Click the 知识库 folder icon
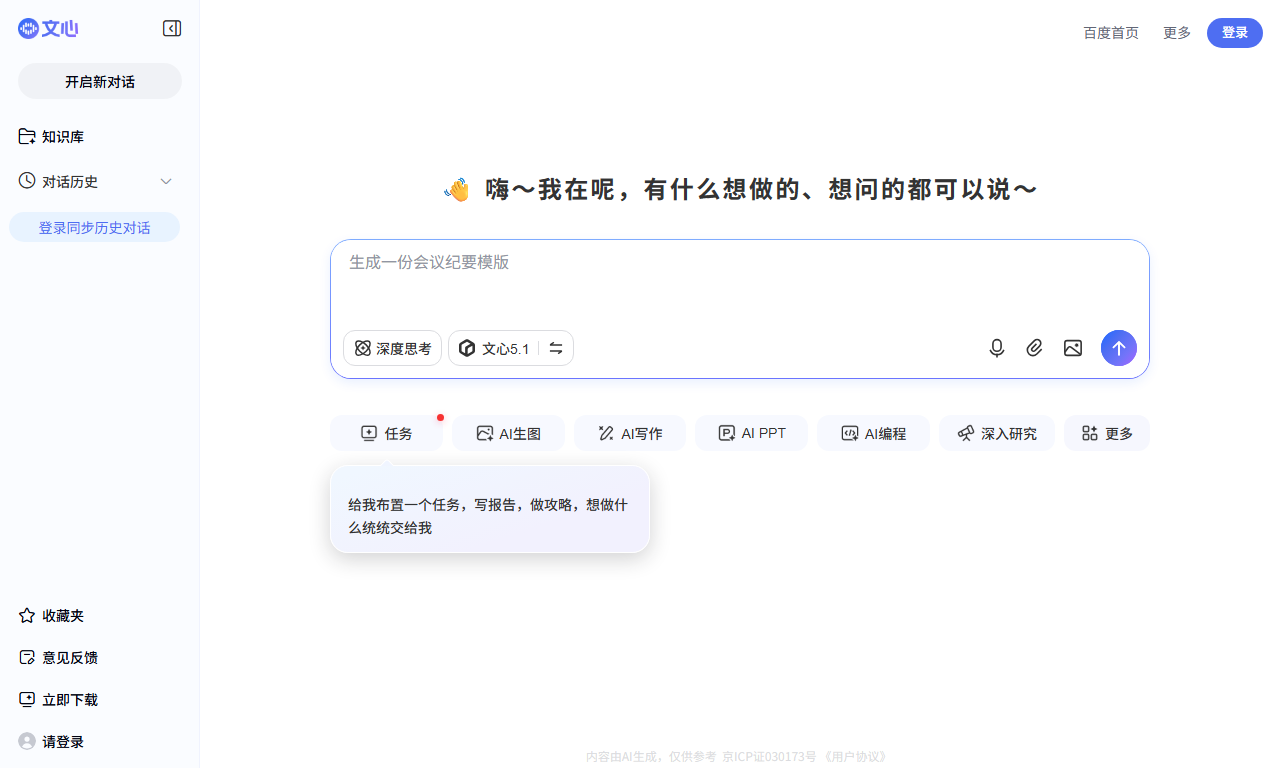The image size is (1280, 768). pyautogui.click(x=27, y=136)
